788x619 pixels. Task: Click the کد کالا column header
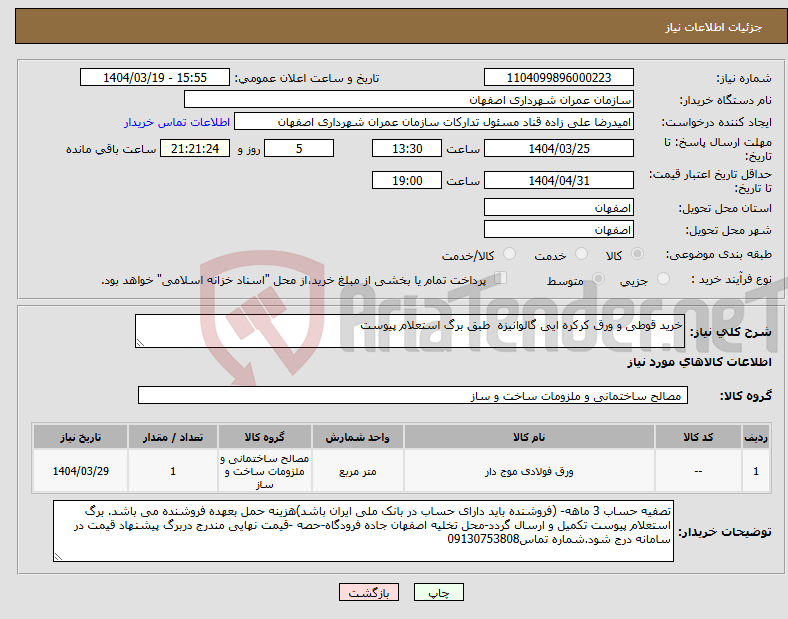point(698,437)
